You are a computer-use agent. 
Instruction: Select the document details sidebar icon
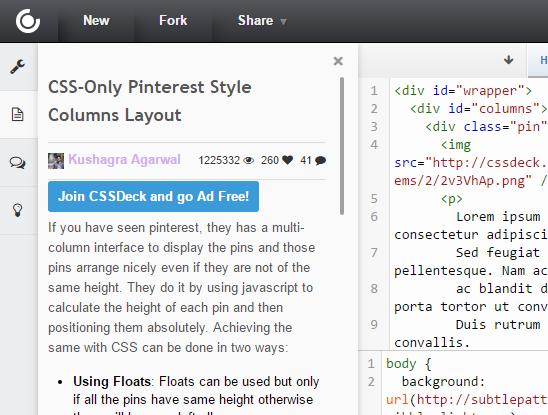17,114
